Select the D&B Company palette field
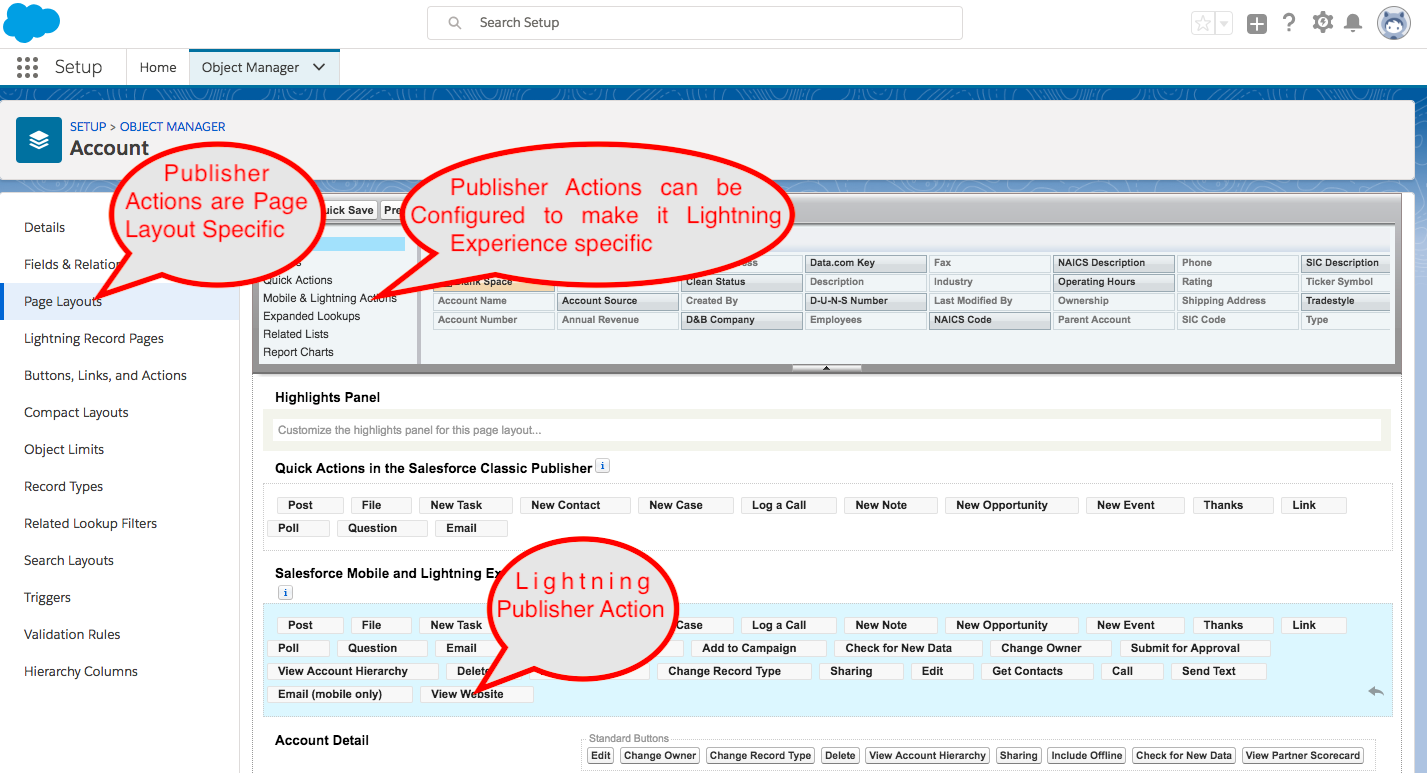This screenshot has width=1427, height=773. pos(742,320)
